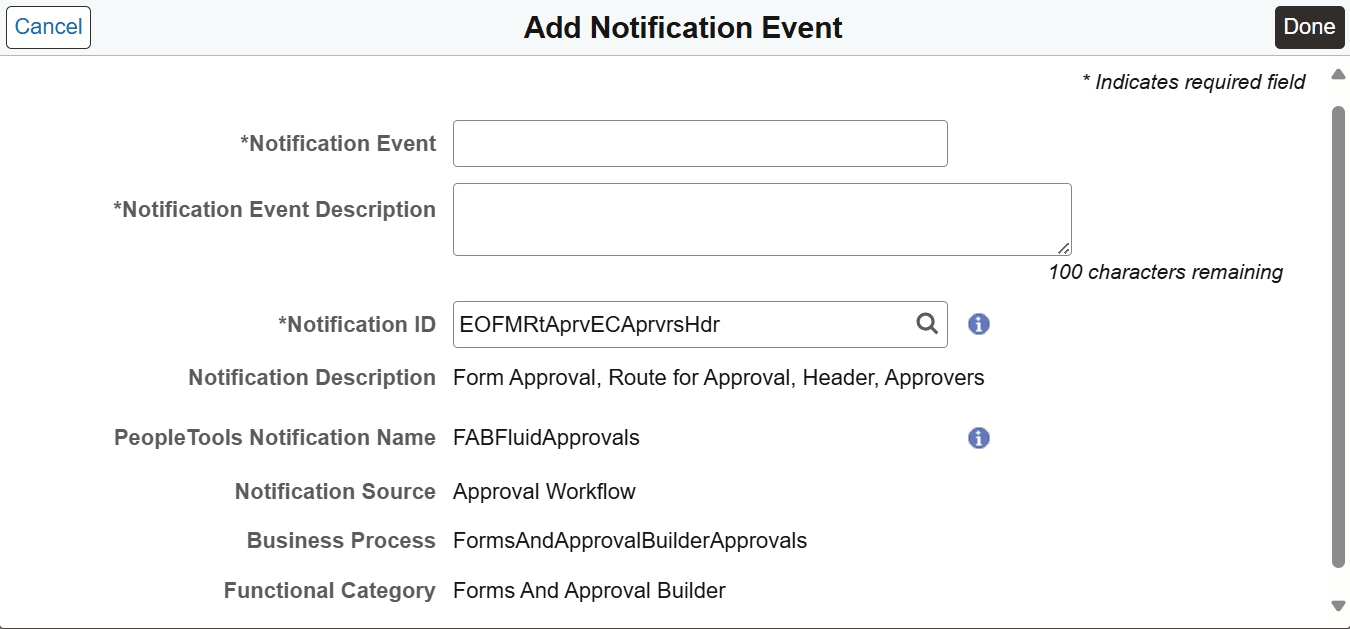This screenshot has width=1350, height=629.
Task: Click the scrollbar up arrow
Action: pos(1337,73)
